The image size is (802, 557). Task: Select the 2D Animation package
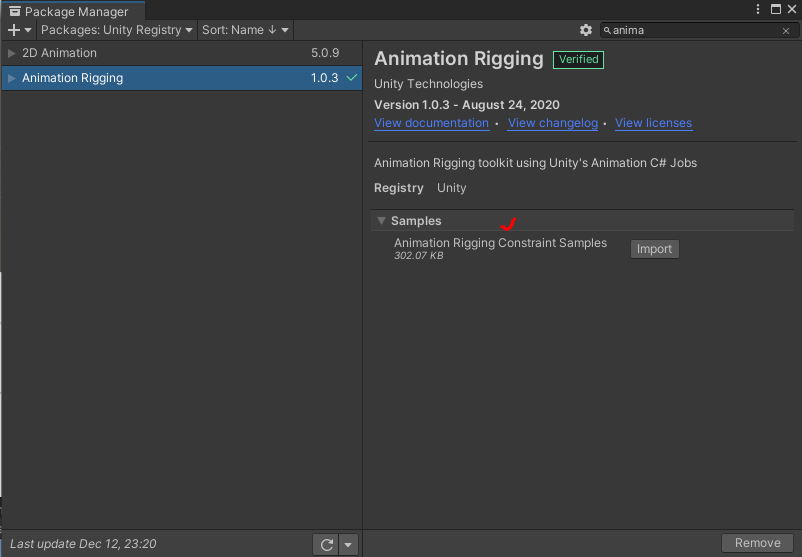tap(182, 53)
